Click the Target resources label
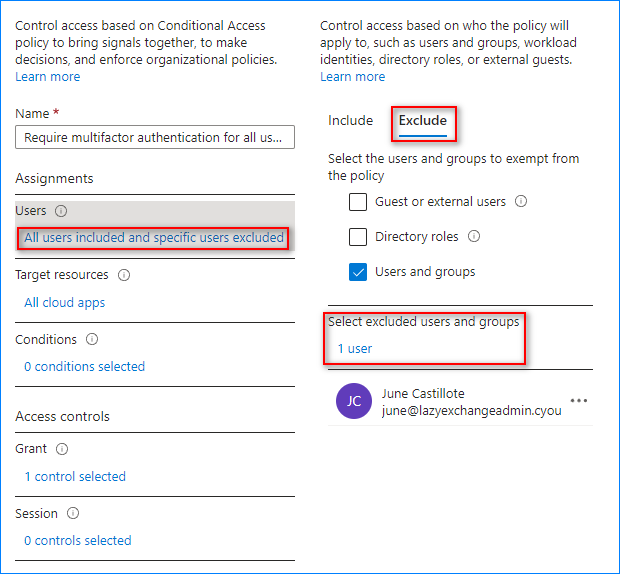The width and height of the screenshot is (620, 574). click(x=61, y=275)
